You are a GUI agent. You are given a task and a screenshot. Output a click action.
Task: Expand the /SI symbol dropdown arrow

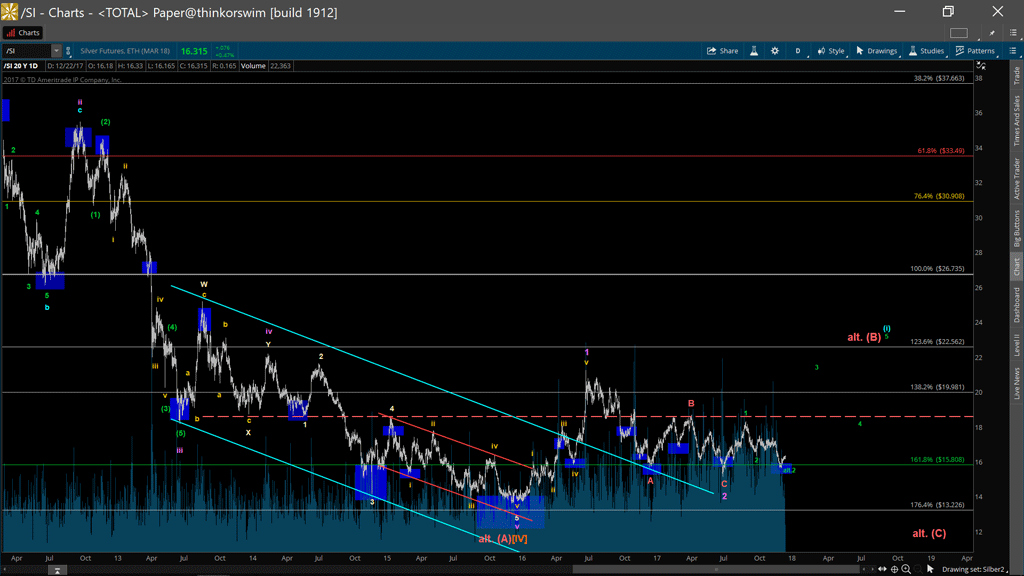(56, 51)
